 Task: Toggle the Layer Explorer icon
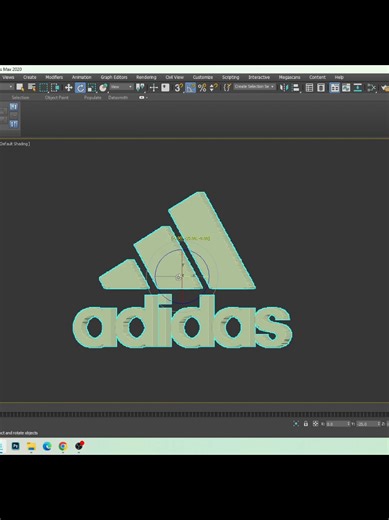(321, 88)
